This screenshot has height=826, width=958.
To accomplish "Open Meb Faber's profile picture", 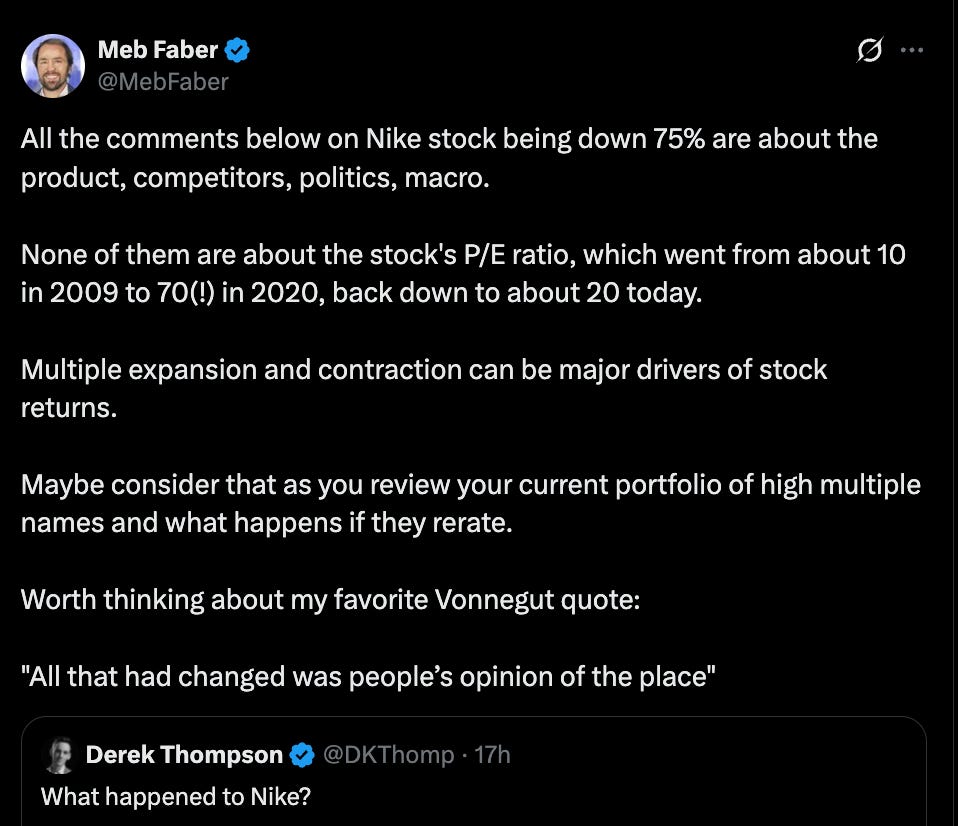I will click(x=53, y=65).
